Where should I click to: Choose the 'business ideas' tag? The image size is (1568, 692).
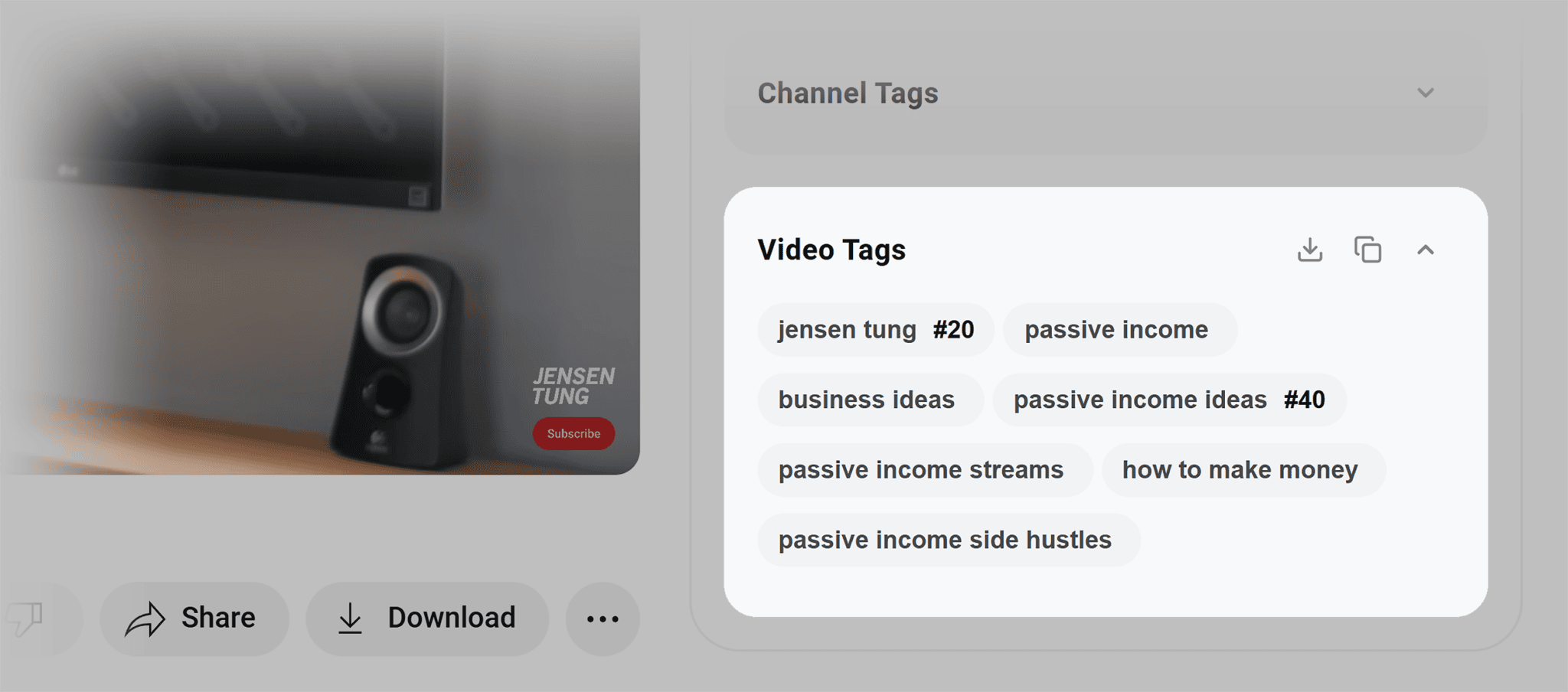(870, 400)
